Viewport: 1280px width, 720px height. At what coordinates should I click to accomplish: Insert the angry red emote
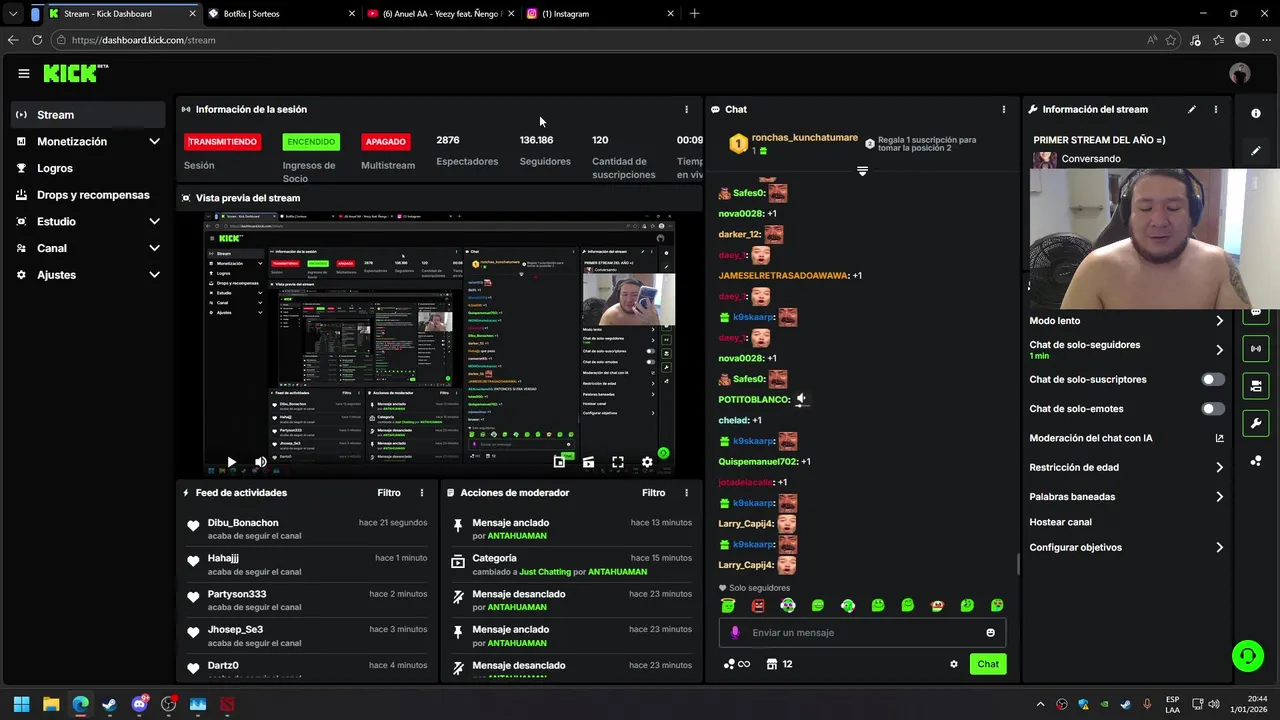pos(758,605)
